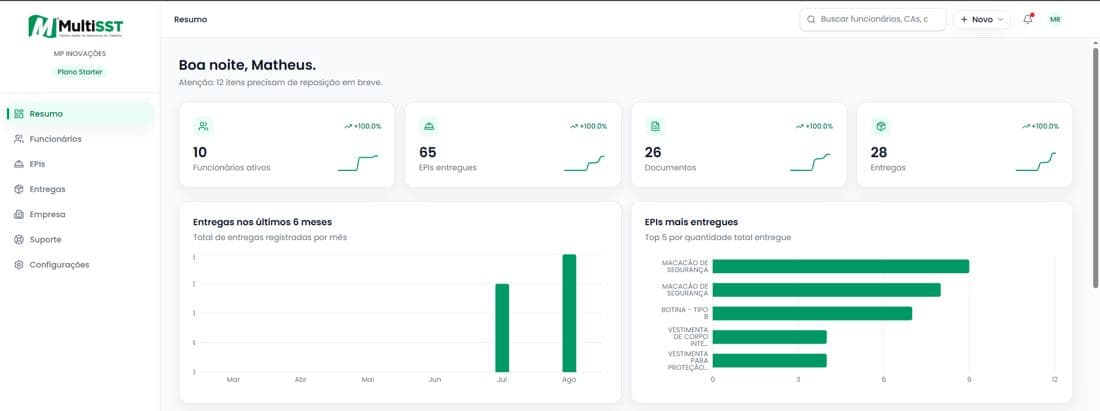
Task: Click the value 65 on EPIs entregues
Action: click(427, 152)
